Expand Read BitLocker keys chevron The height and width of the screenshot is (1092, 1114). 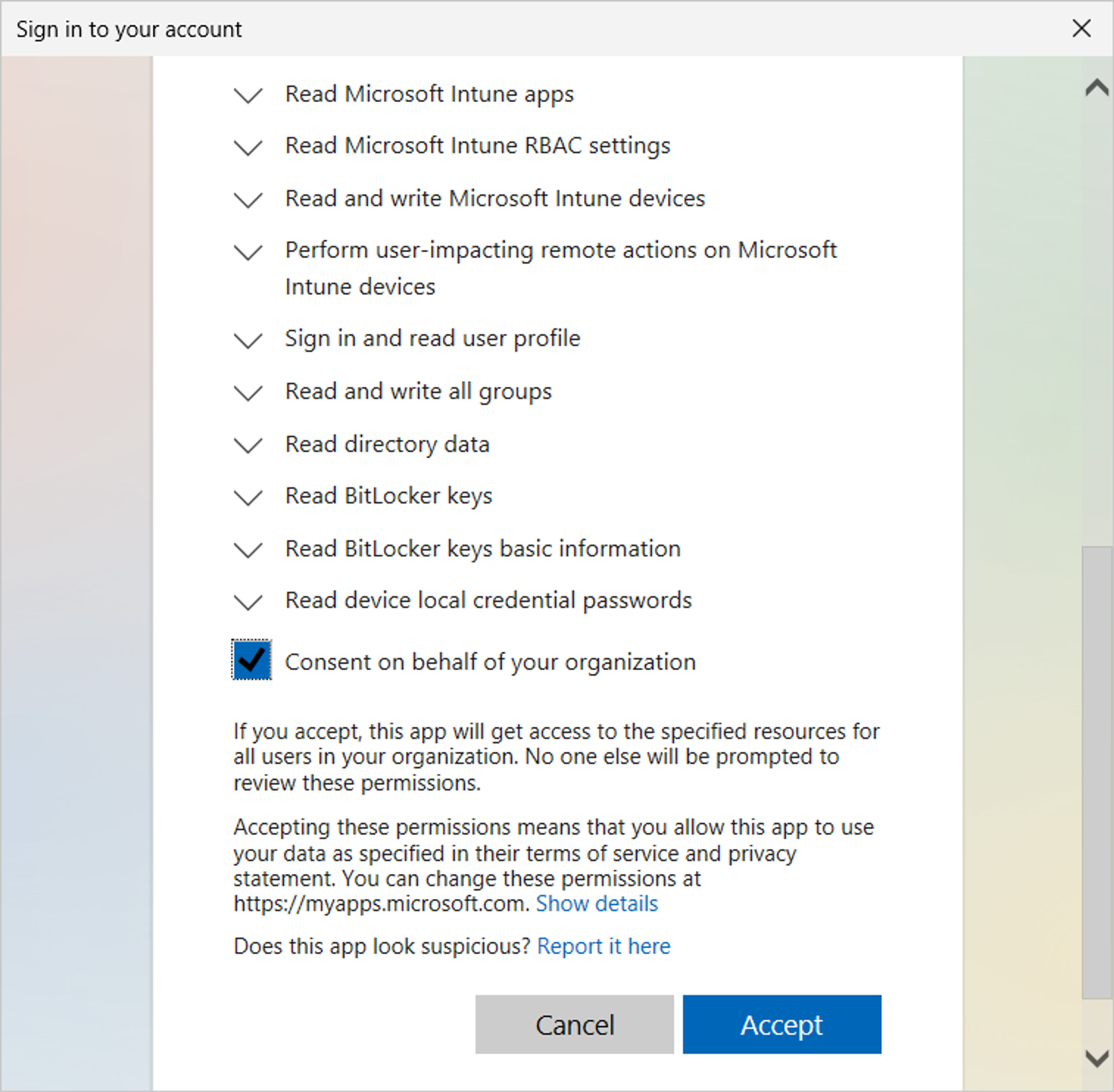(248, 497)
